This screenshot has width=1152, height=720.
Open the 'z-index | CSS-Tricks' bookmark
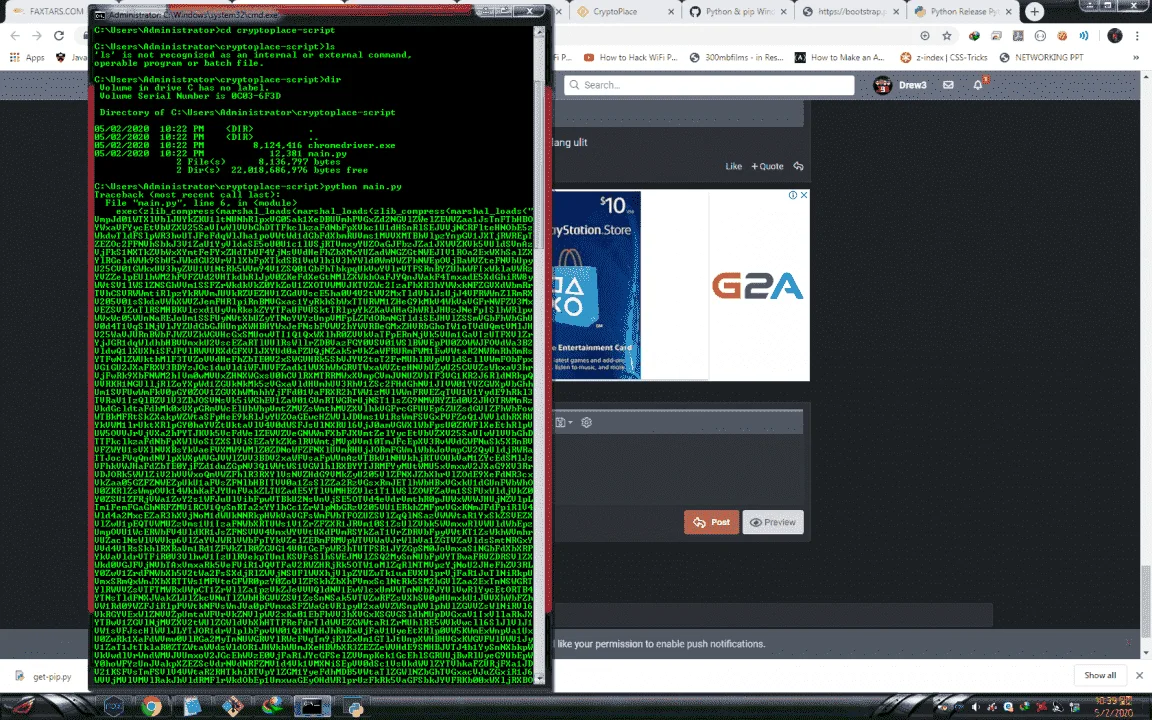click(x=944, y=57)
